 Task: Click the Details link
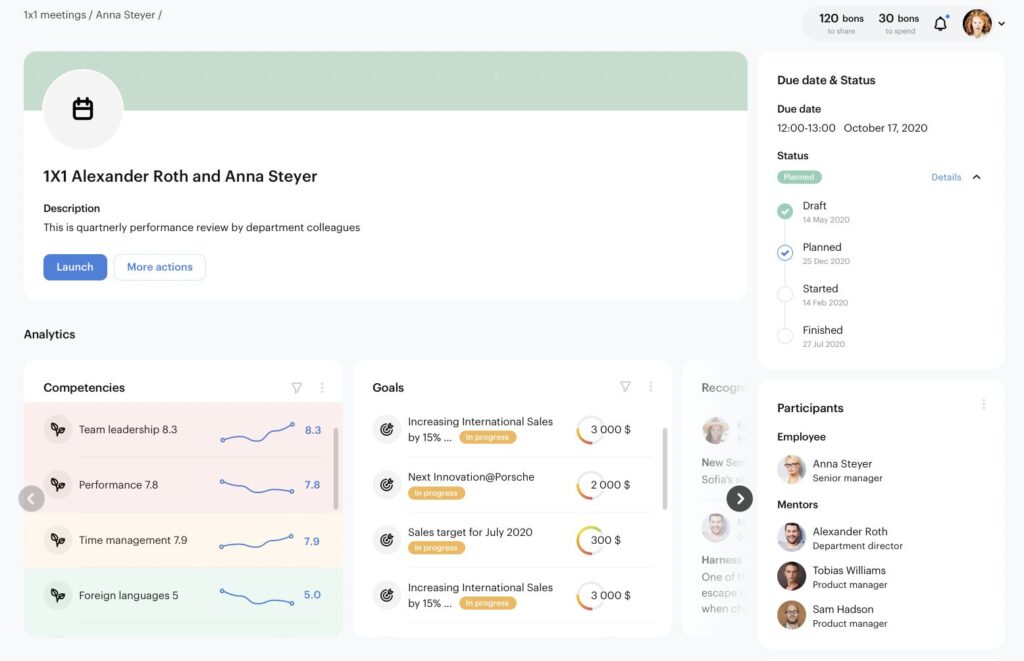[946, 177]
